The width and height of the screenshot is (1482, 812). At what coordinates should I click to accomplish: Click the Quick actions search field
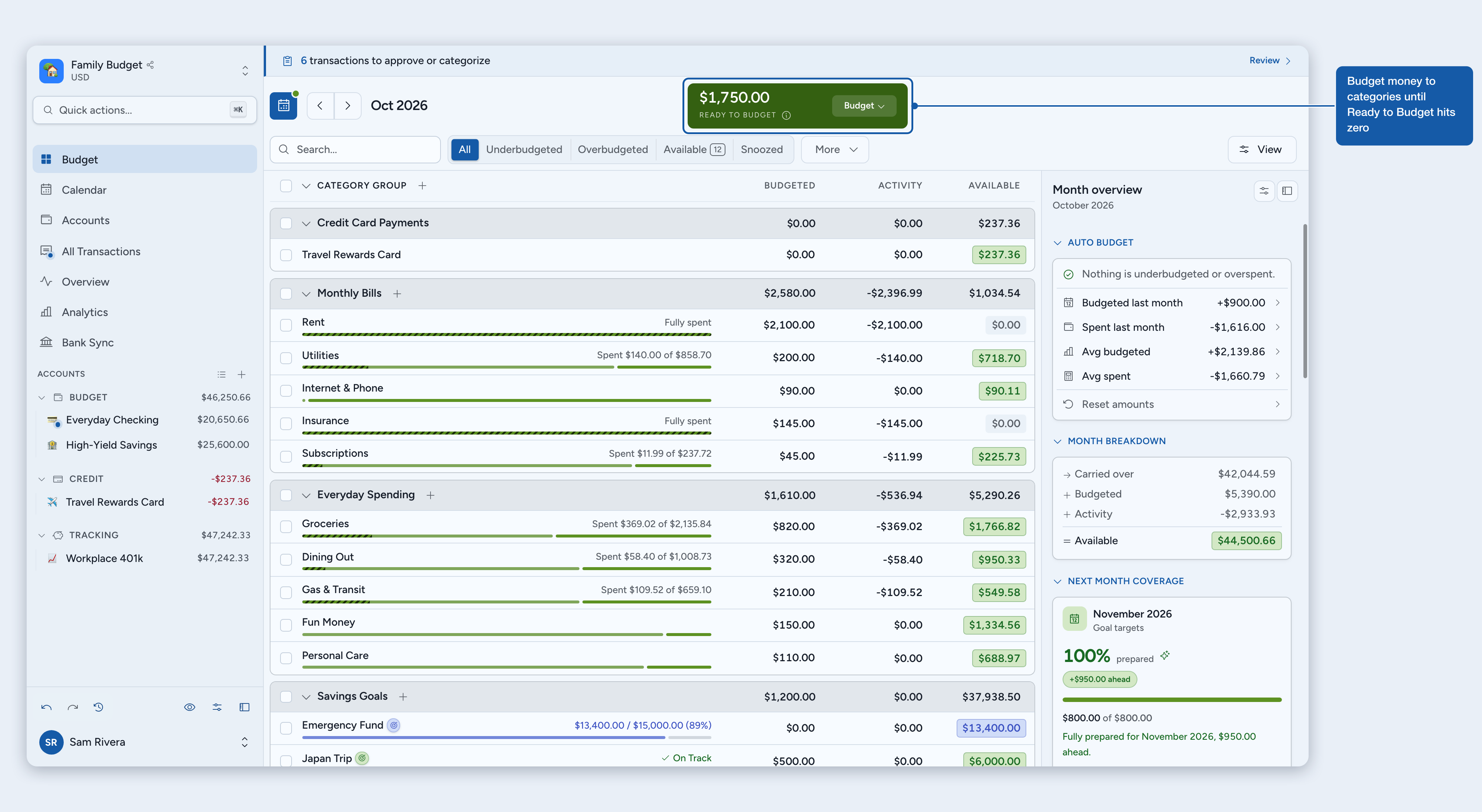pos(144,110)
